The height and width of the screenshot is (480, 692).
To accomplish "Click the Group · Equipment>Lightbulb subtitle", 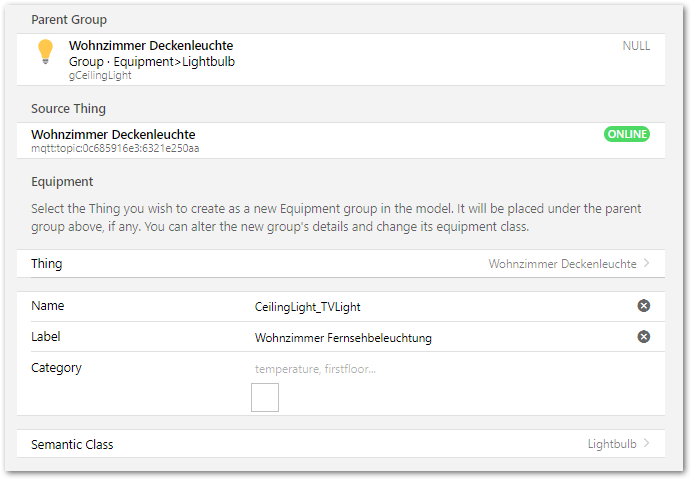I will tap(152, 61).
